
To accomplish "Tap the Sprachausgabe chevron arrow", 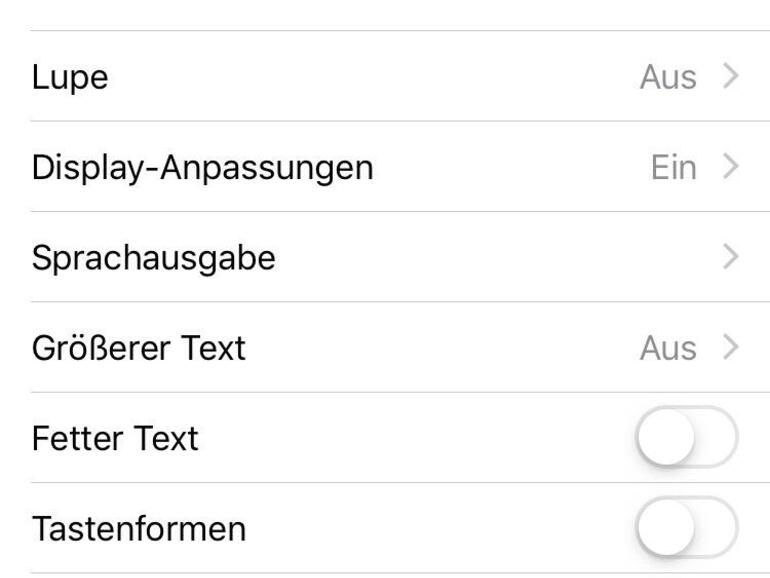I will point(730,257).
